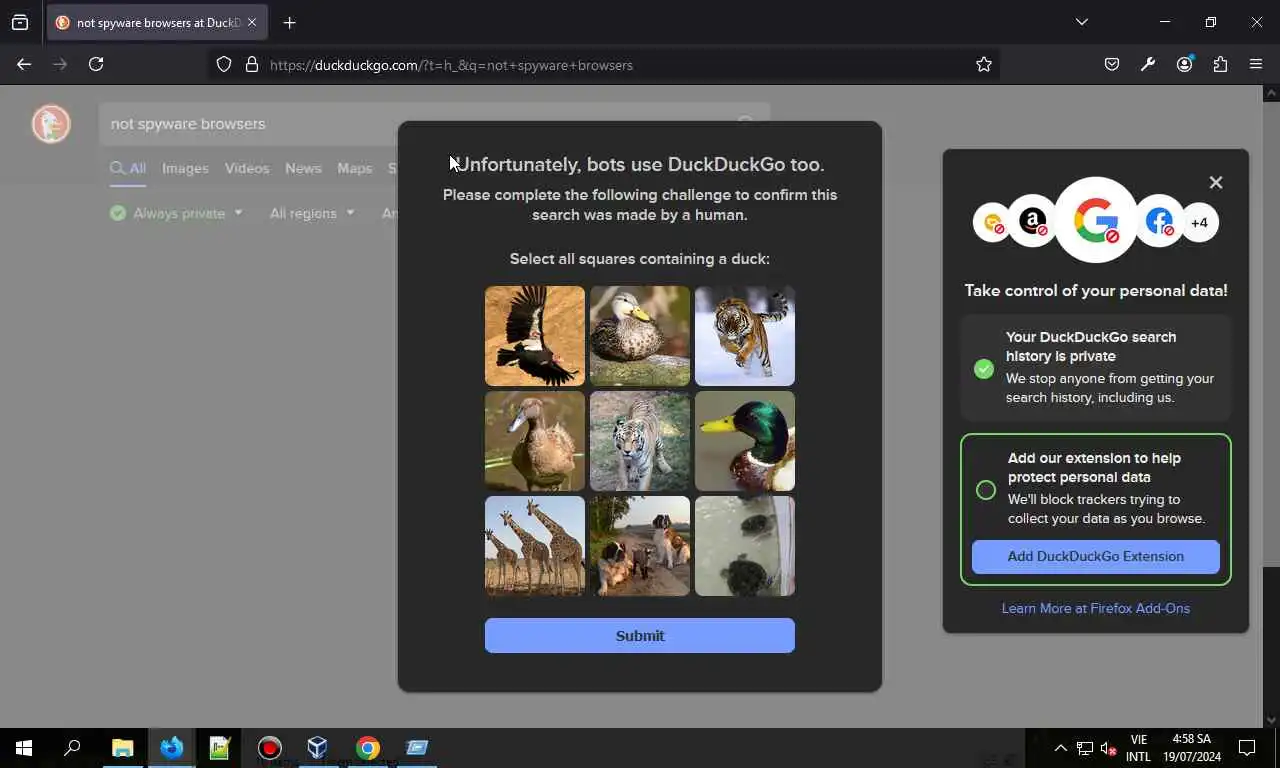Image resolution: width=1280 pixels, height=768 pixels.
Task: Click the padlock site info icon
Action: pos(252,64)
